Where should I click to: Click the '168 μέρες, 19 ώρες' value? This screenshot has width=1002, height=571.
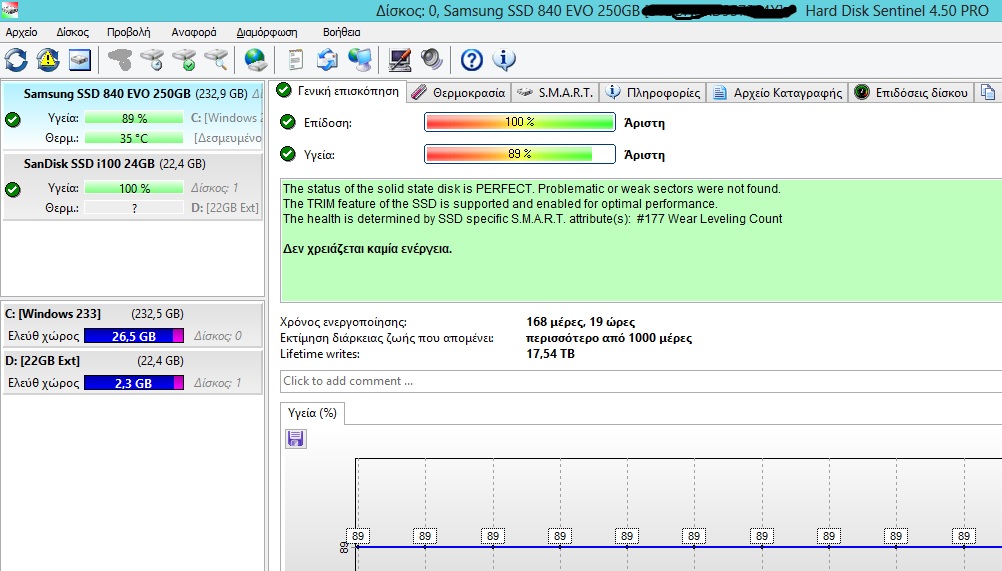581,322
